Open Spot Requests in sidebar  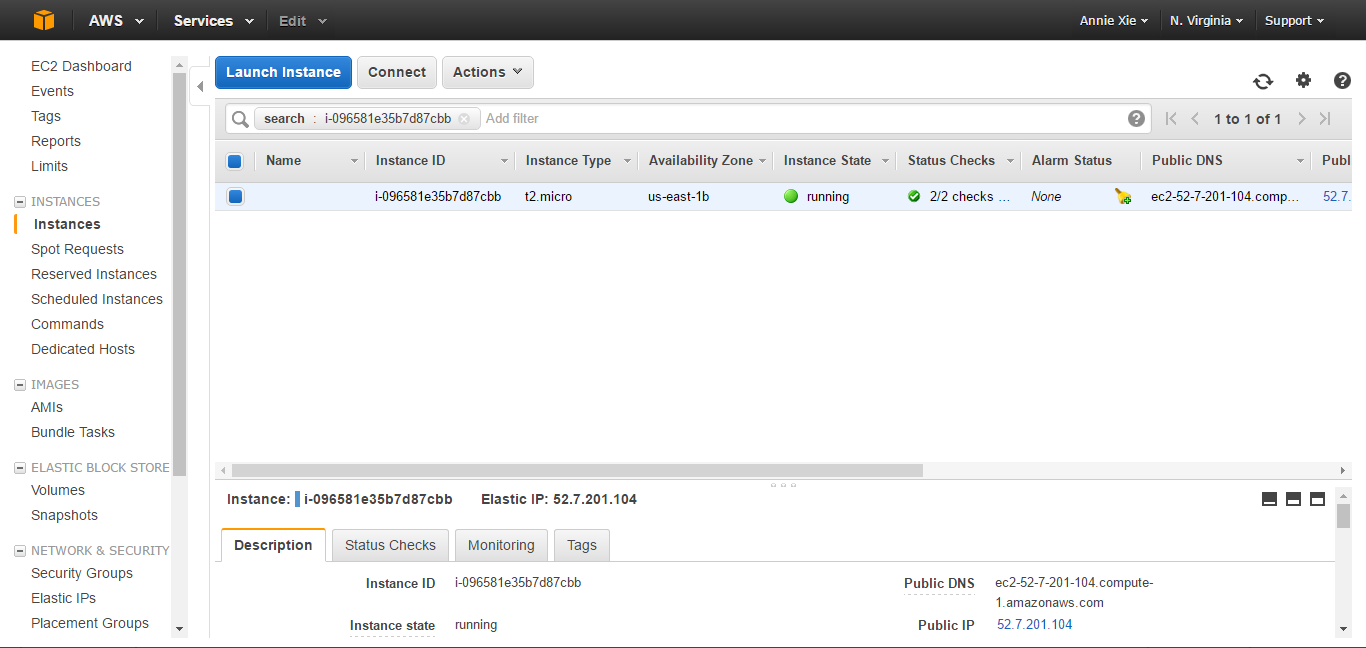point(77,249)
